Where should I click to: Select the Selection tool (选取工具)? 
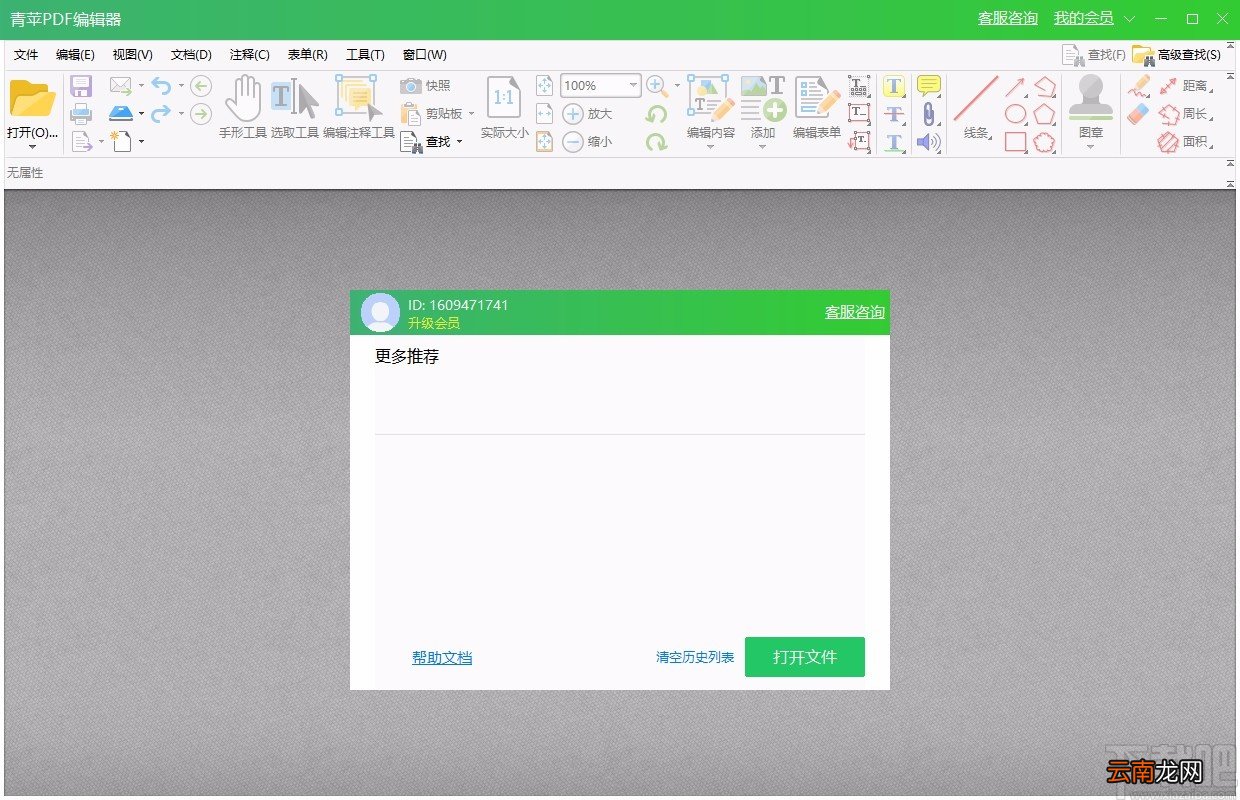tap(294, 107)
